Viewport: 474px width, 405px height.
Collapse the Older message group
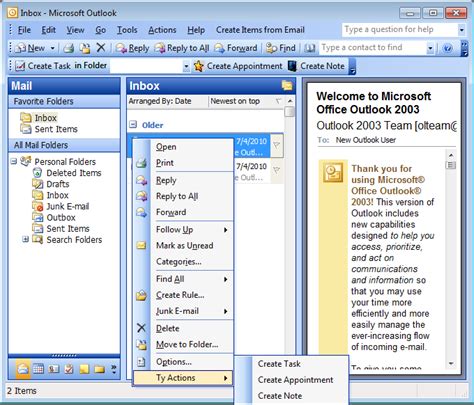(133, 125)
